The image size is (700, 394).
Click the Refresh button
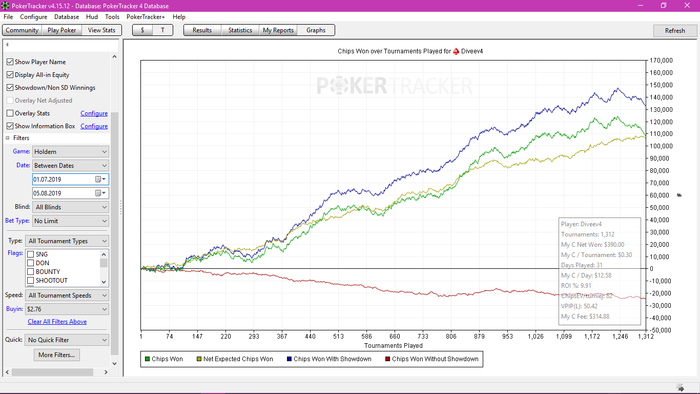[675, 31]
